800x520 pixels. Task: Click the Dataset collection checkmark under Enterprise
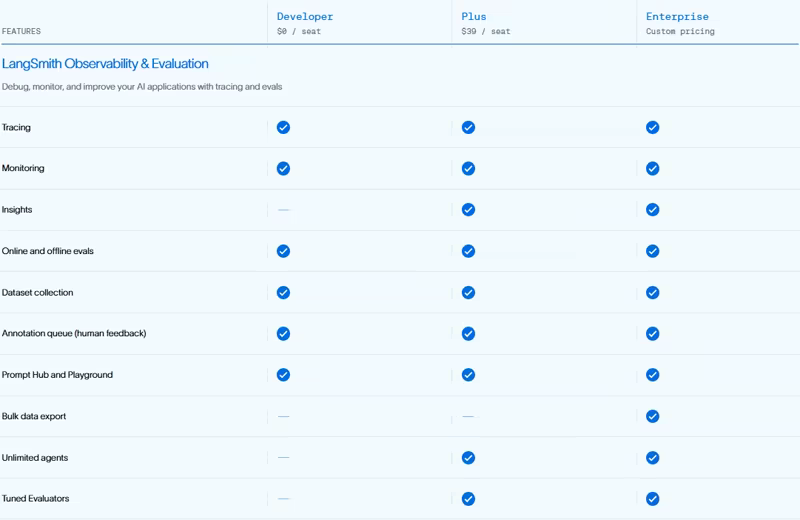click(652, 292)
